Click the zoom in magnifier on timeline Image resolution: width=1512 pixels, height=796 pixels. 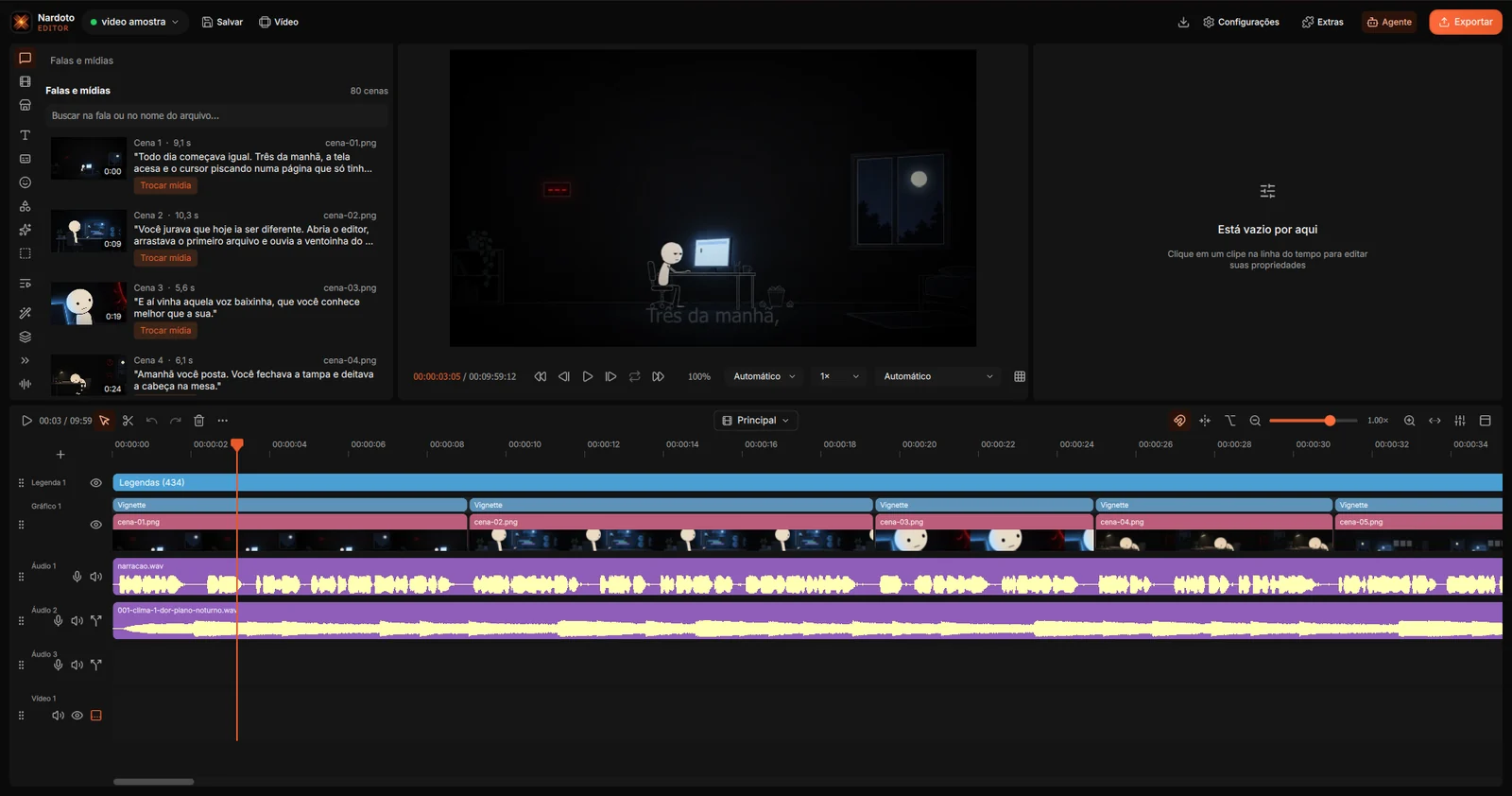(1409, 421)
